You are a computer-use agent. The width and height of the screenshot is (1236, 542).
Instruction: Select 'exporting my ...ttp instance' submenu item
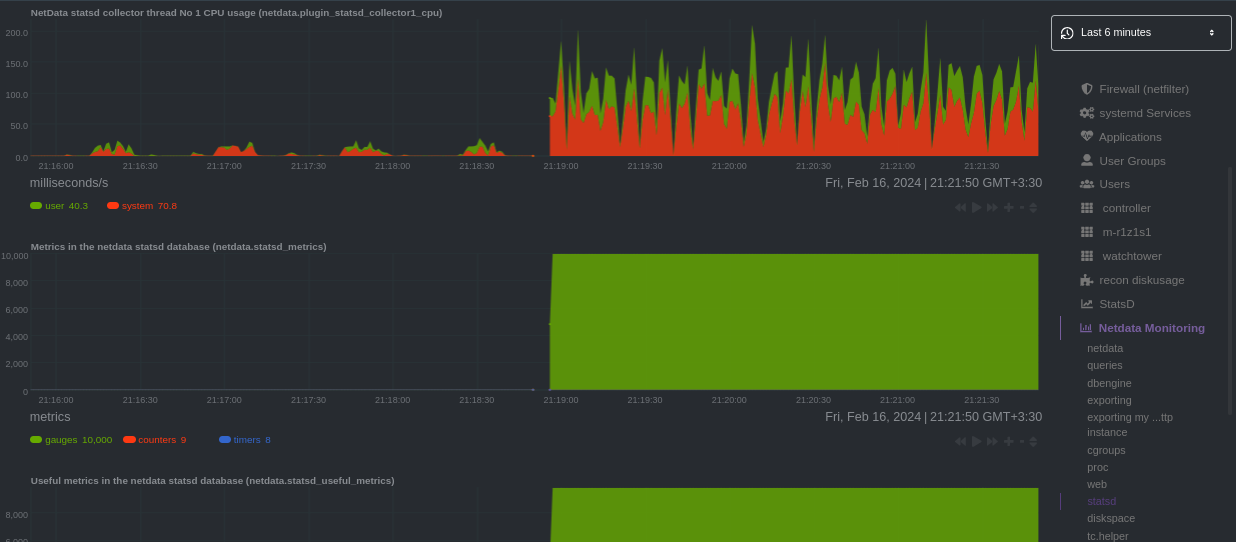point(1130,425)
